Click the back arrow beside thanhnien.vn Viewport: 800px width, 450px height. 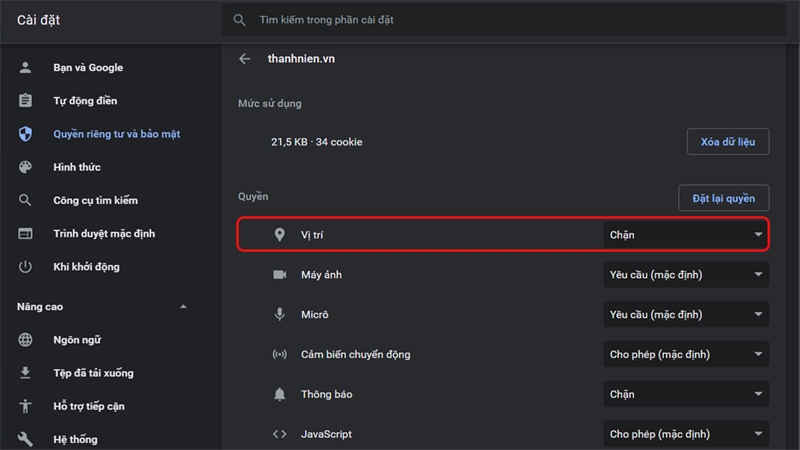click(245, 59)
